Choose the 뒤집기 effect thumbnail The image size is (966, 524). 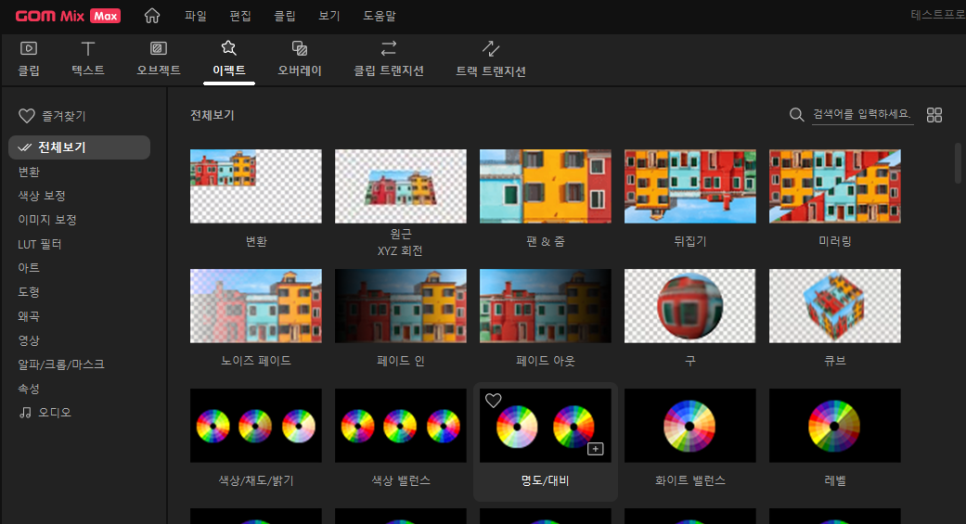tap(690, 186)
